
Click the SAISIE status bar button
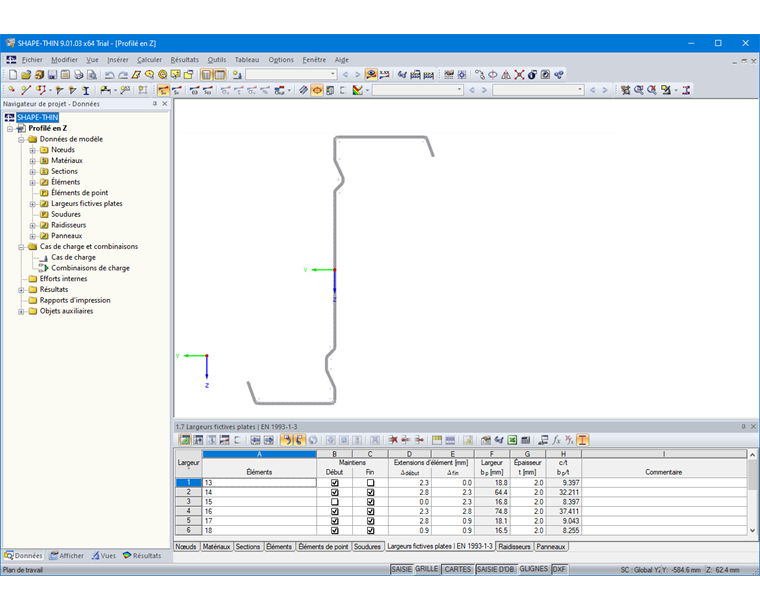click(x=401, y=569)
